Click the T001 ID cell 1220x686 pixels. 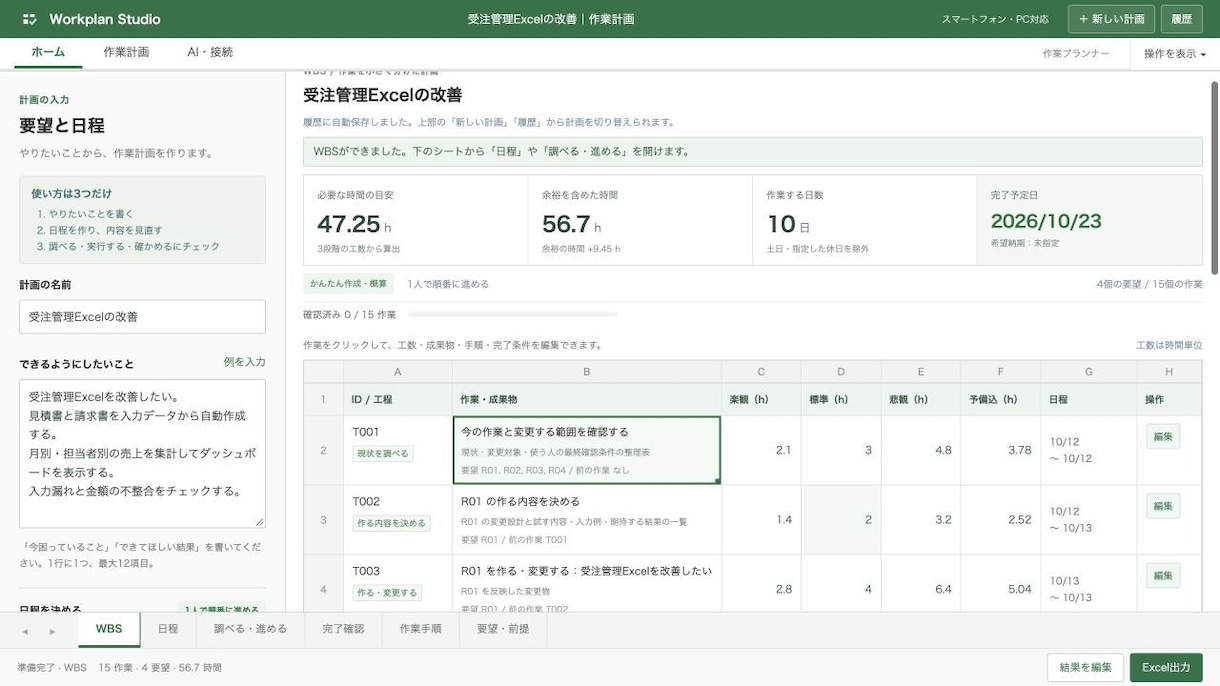[398, 450]
